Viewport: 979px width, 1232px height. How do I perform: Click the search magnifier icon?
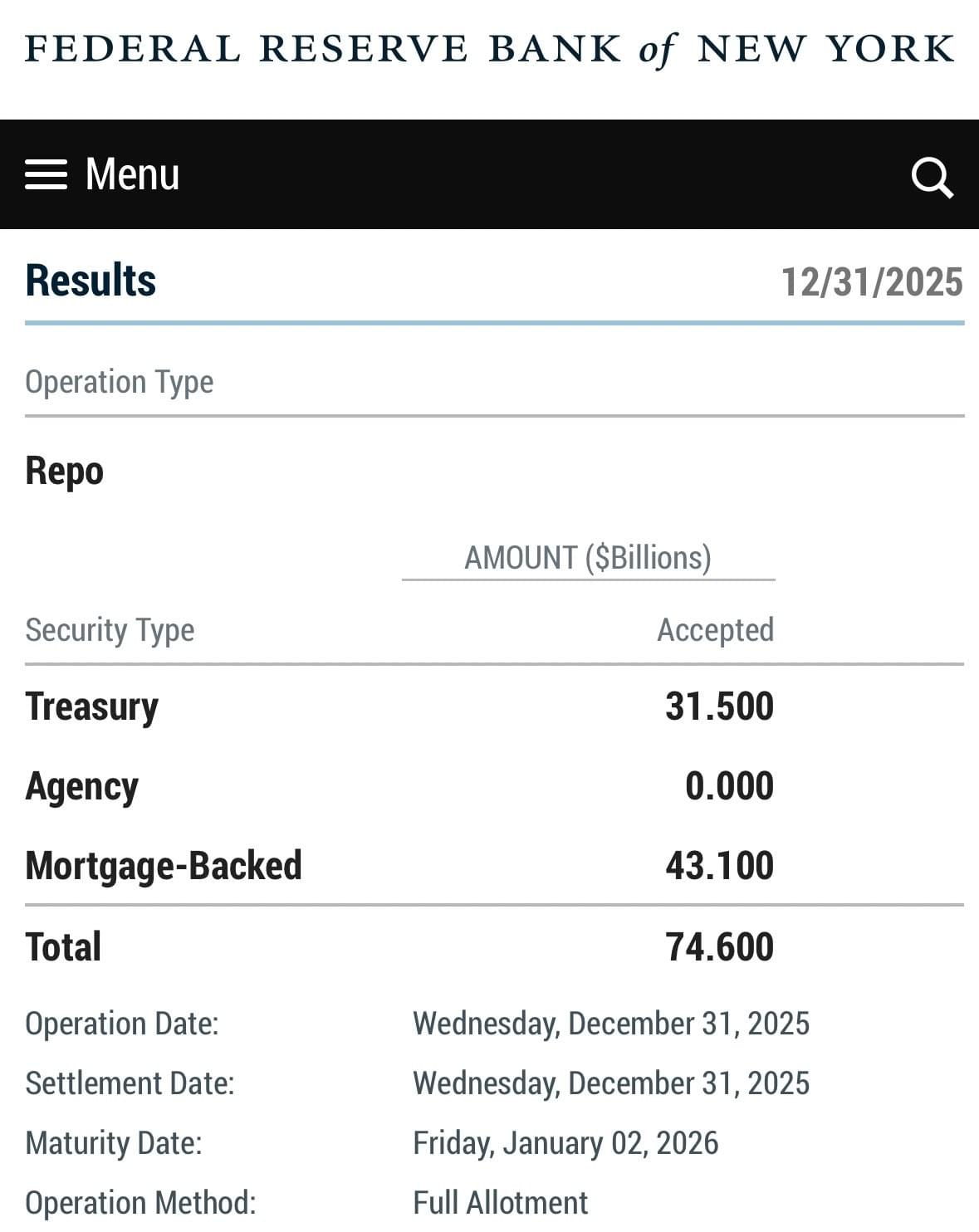tap(932, 177)
